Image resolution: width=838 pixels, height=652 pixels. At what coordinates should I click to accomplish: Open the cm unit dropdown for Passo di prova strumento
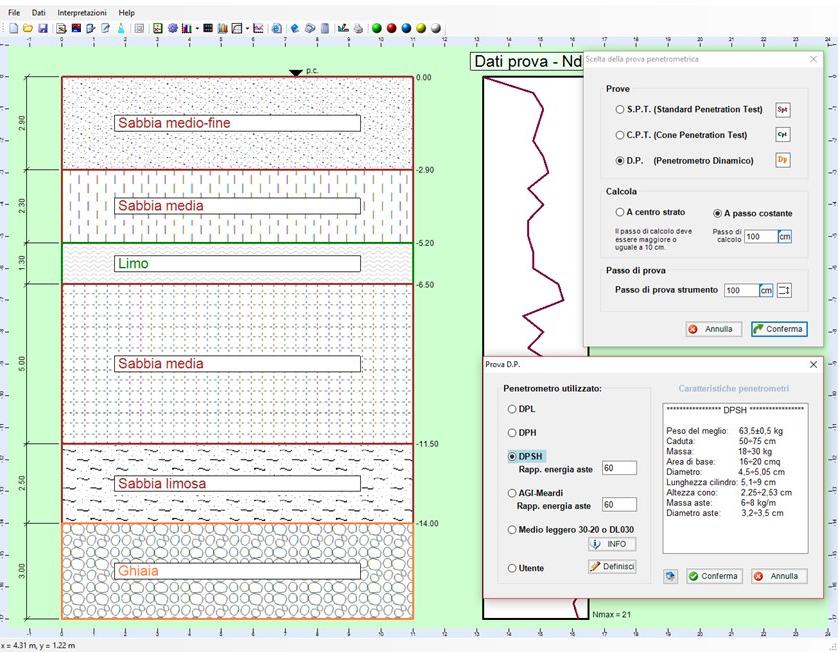point(766,290)
